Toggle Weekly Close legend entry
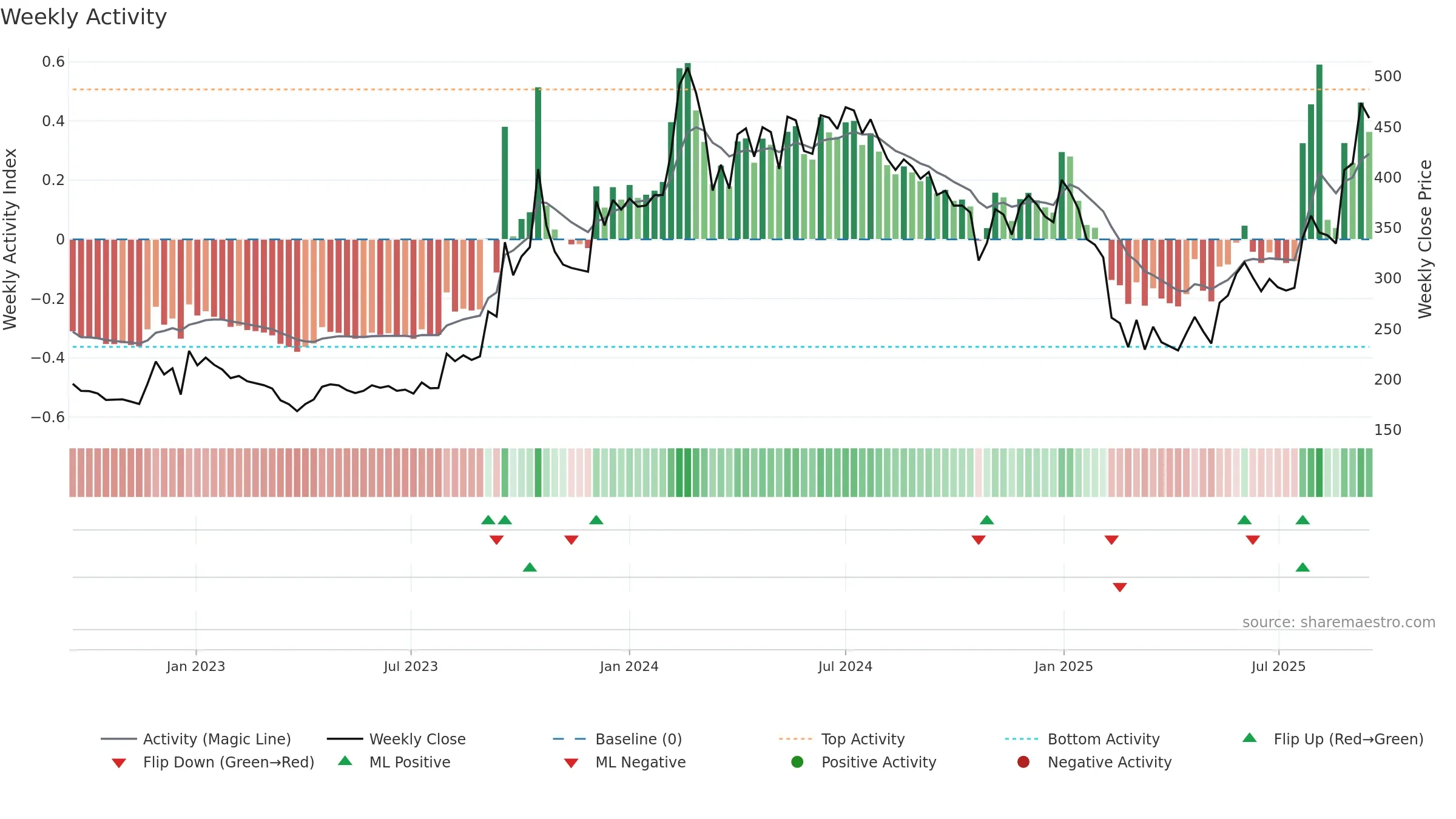The image size is (1456, 819). click(x=396, y=739)
